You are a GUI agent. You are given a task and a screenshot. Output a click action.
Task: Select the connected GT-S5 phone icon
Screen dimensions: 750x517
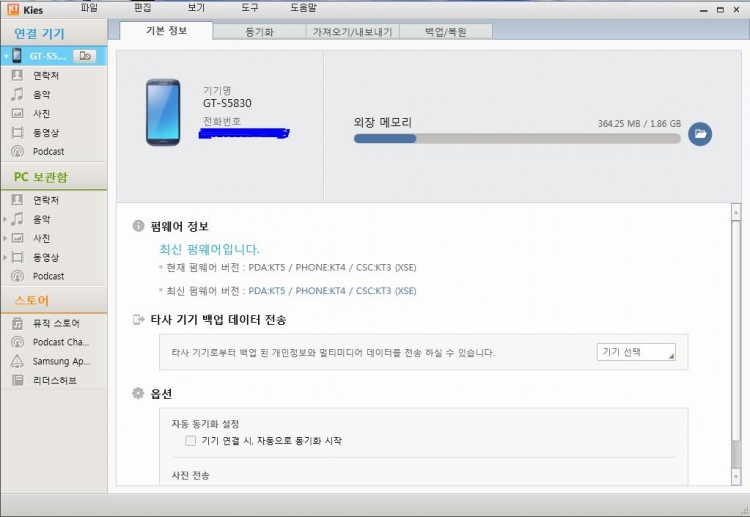17,55
